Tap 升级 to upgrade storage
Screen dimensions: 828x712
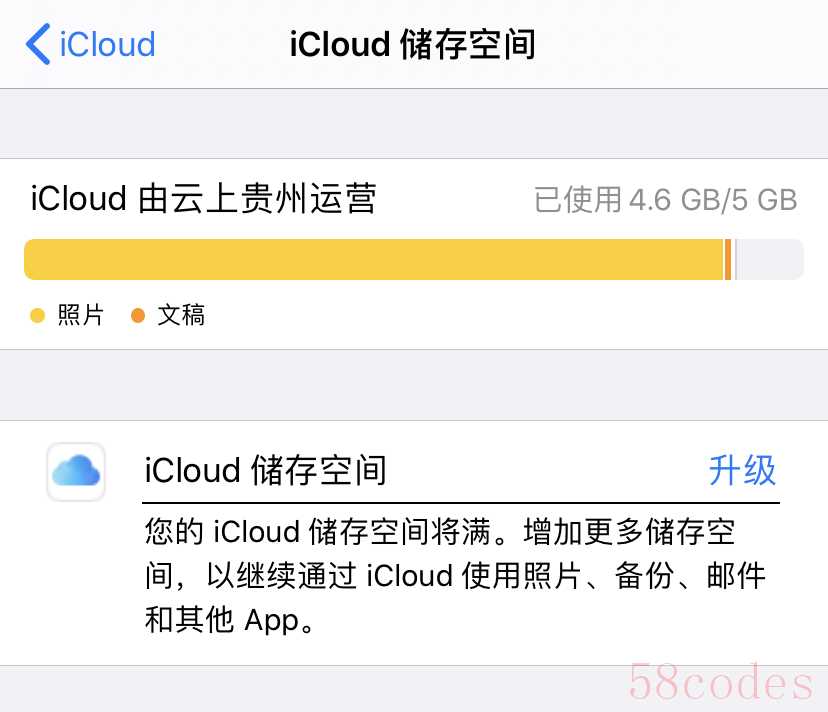point(742,470)
